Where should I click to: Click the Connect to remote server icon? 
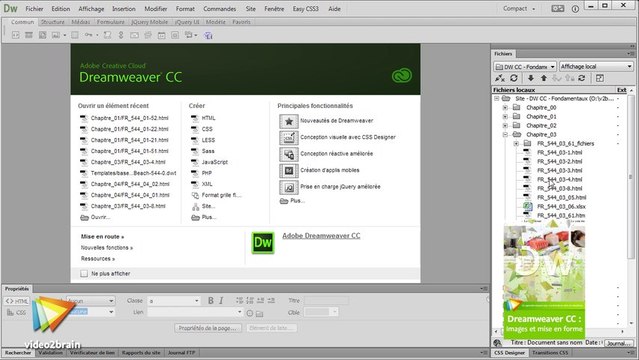click(500, 78)
